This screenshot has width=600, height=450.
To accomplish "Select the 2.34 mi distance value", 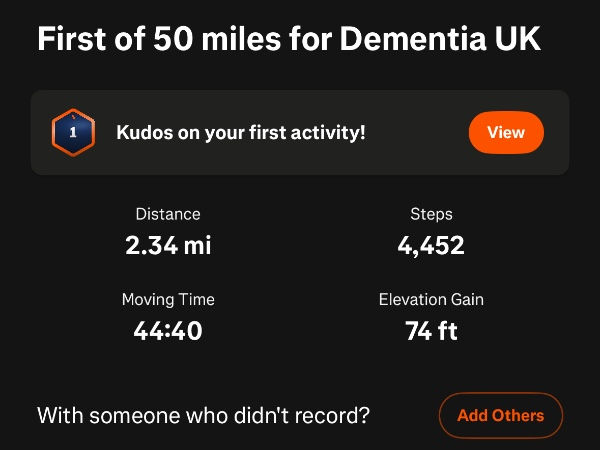I will click(x=168, y=245).
